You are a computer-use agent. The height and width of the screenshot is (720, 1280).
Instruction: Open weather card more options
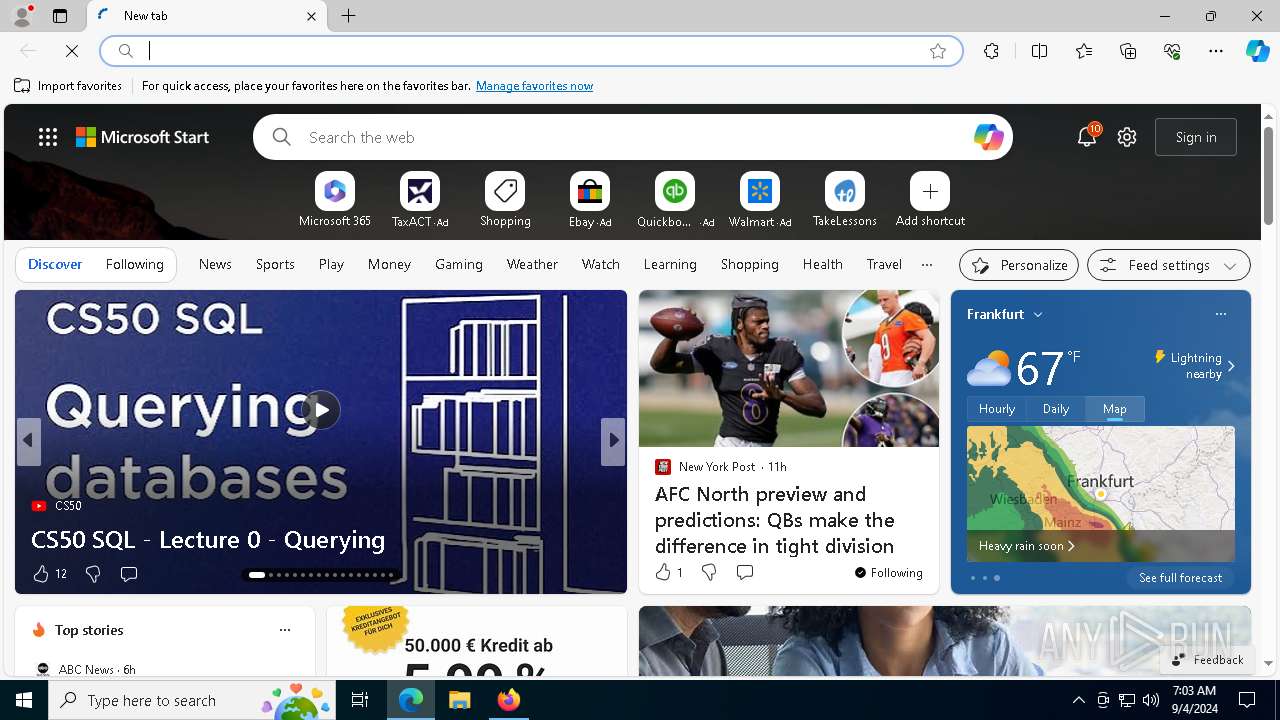(1220, 314)
